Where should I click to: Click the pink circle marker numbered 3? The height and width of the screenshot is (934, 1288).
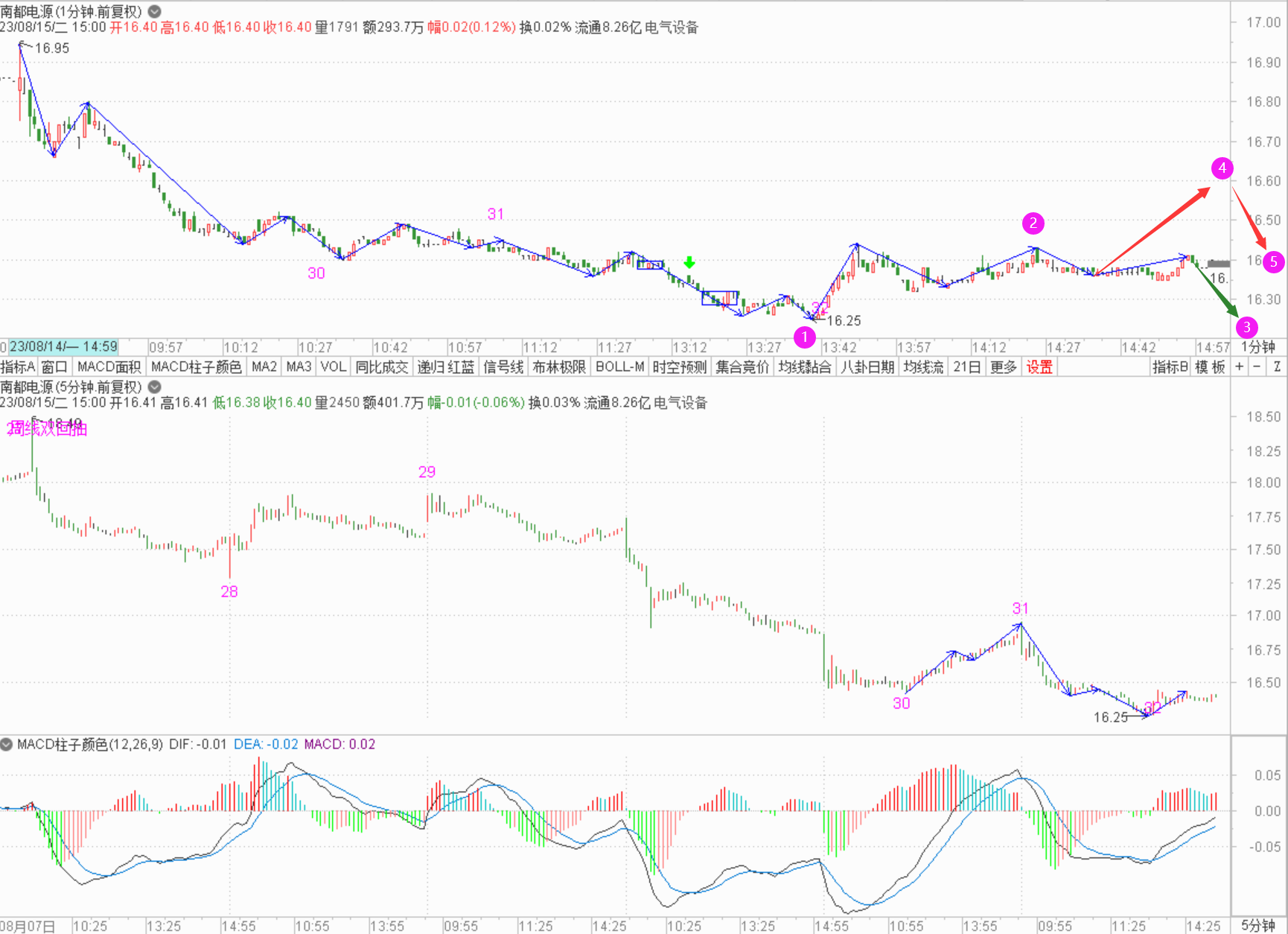(1246, 327)
